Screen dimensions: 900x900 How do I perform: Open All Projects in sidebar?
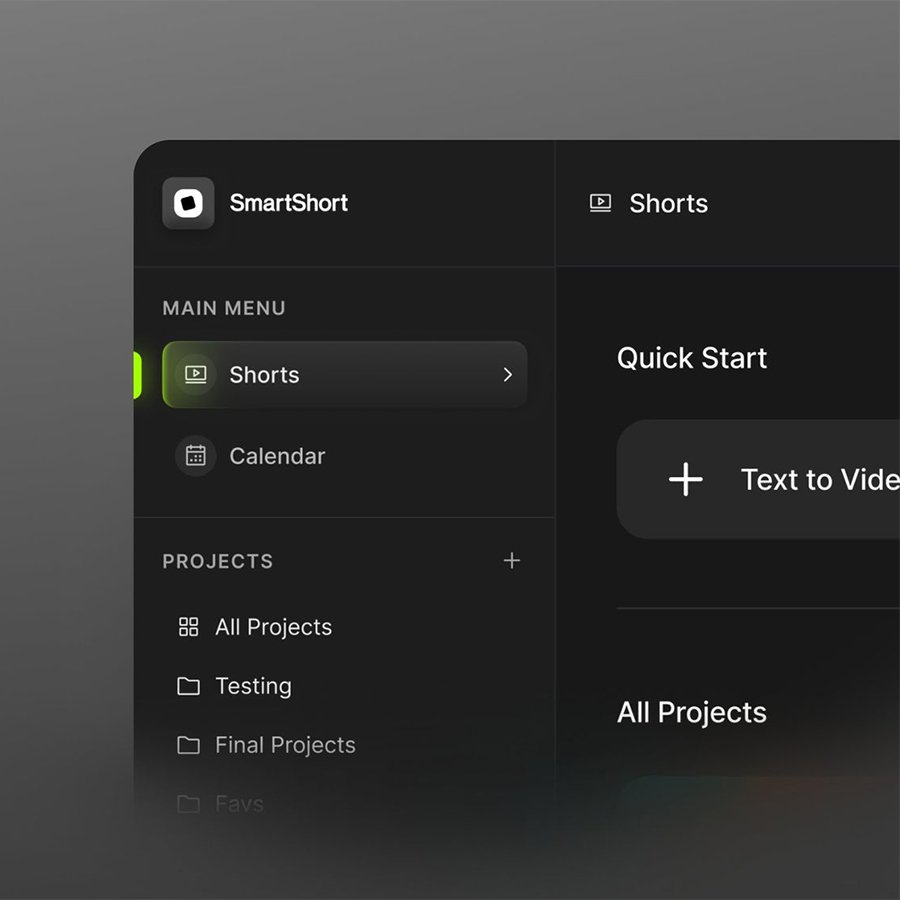click(273, 627)
